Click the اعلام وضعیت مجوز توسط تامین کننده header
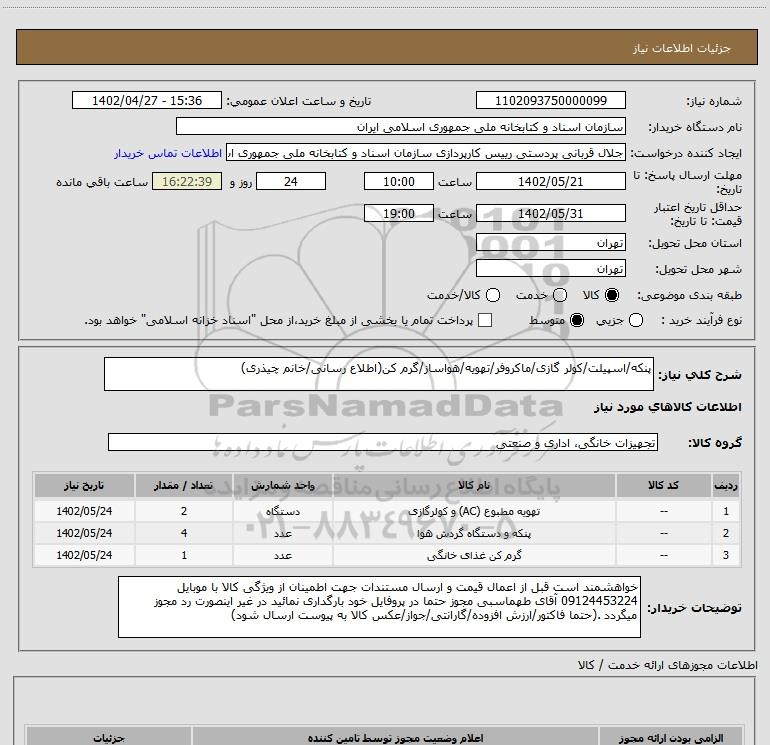The height and width of the screenshot is (745, 770). click(x=395, y=737)
